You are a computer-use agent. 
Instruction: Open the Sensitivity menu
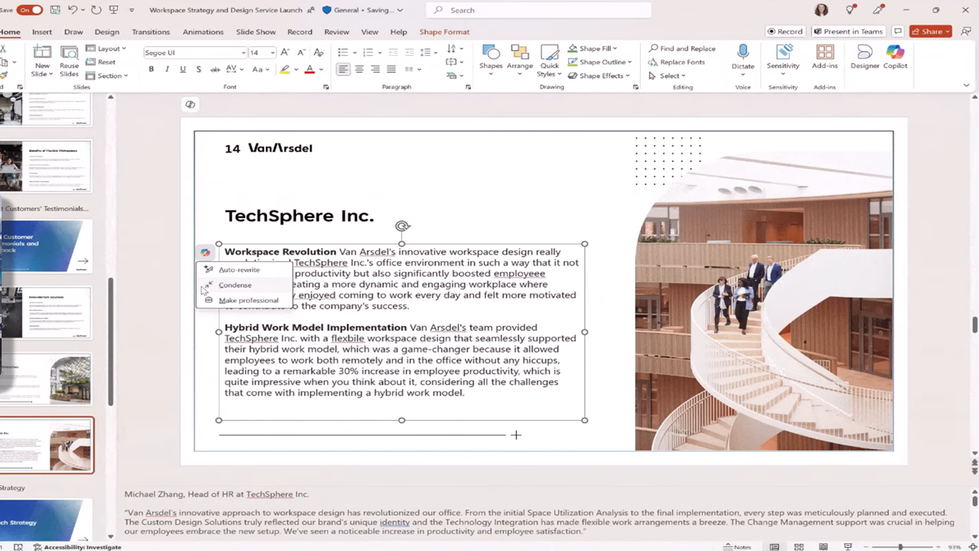783,60
